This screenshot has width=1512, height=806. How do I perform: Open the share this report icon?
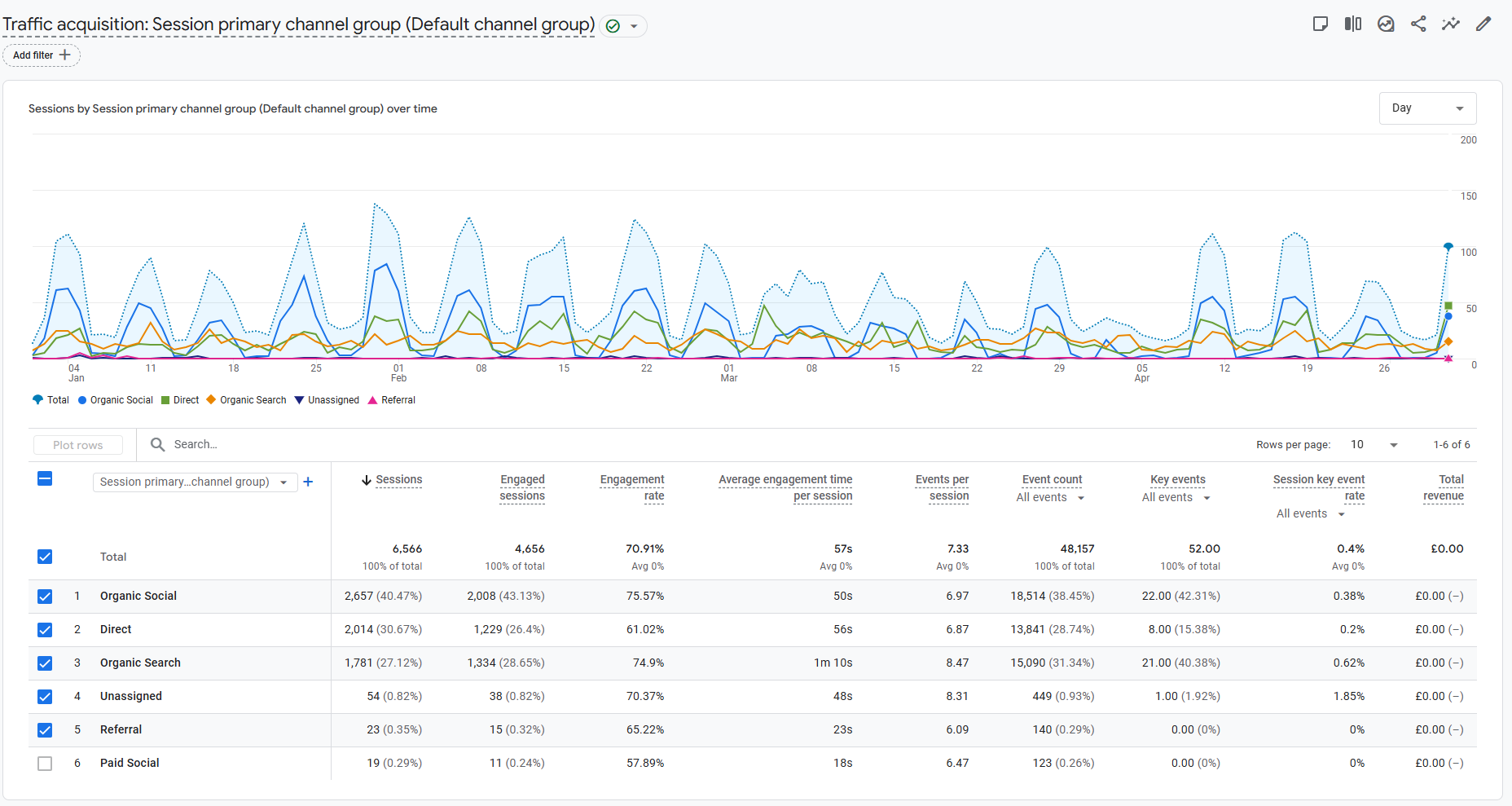tap(1418, 24)
